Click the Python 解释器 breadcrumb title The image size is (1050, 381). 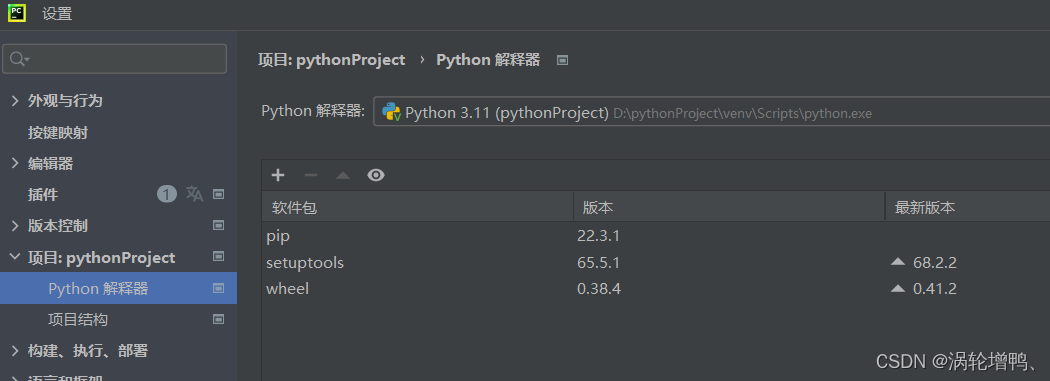[488, 60]
